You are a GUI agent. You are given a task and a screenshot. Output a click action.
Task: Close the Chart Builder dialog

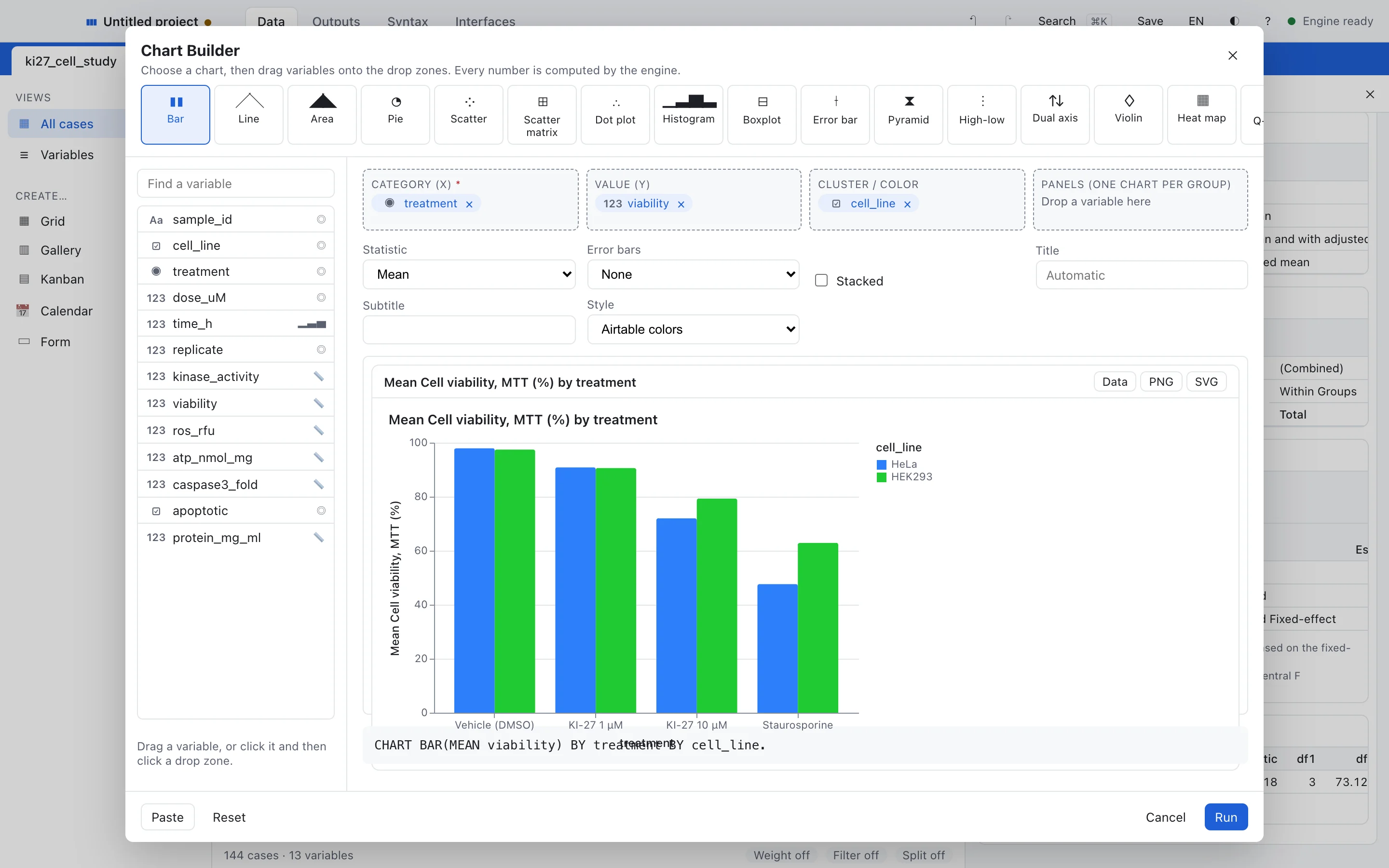[x=1232, y=55]
